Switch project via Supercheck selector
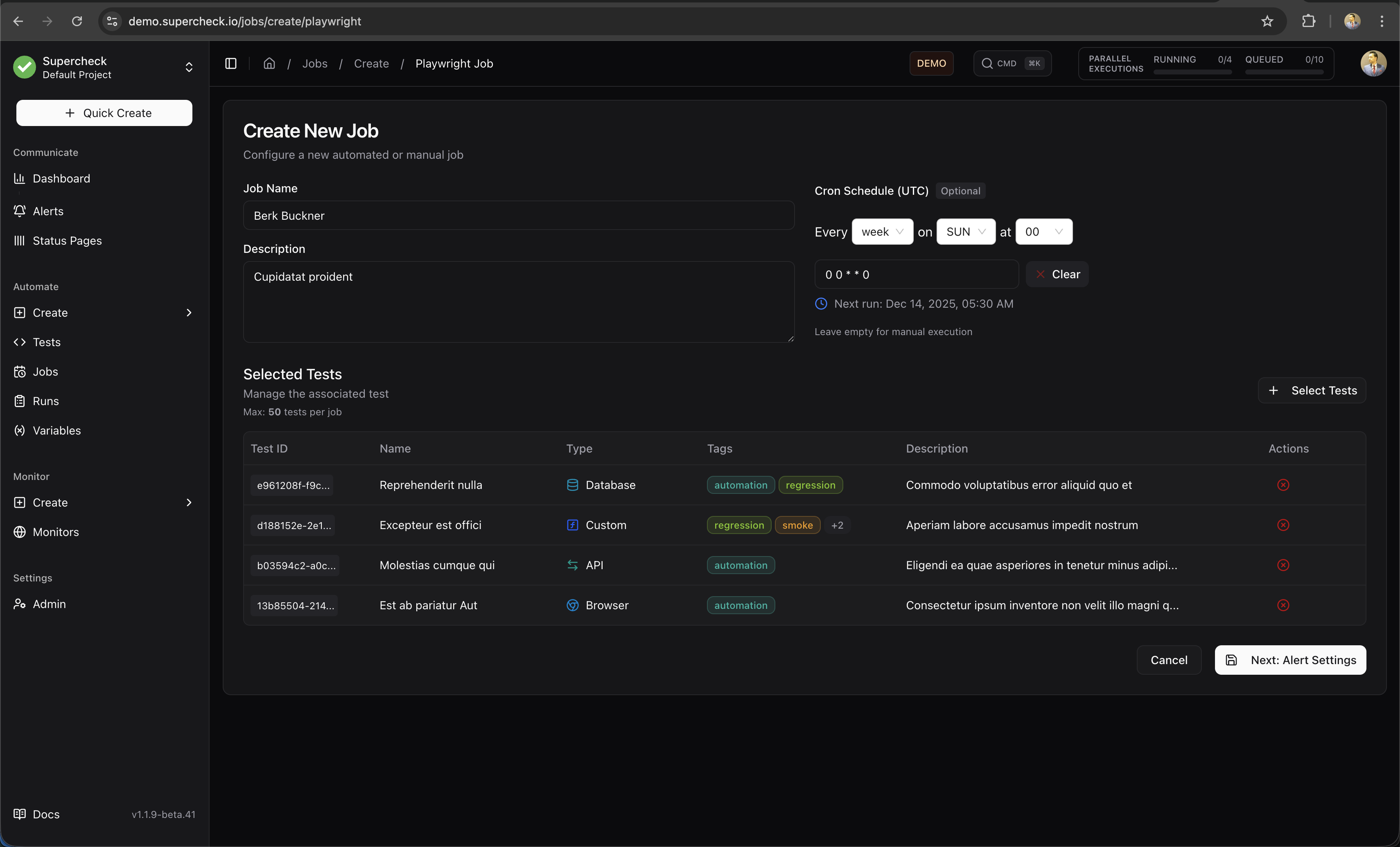Viewport: 1400px width, 847px height. (x=104, y=68)
